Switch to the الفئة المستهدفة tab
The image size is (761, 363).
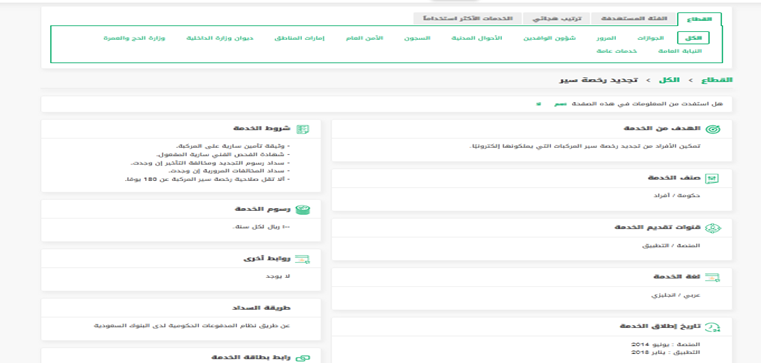pos(633,18)
